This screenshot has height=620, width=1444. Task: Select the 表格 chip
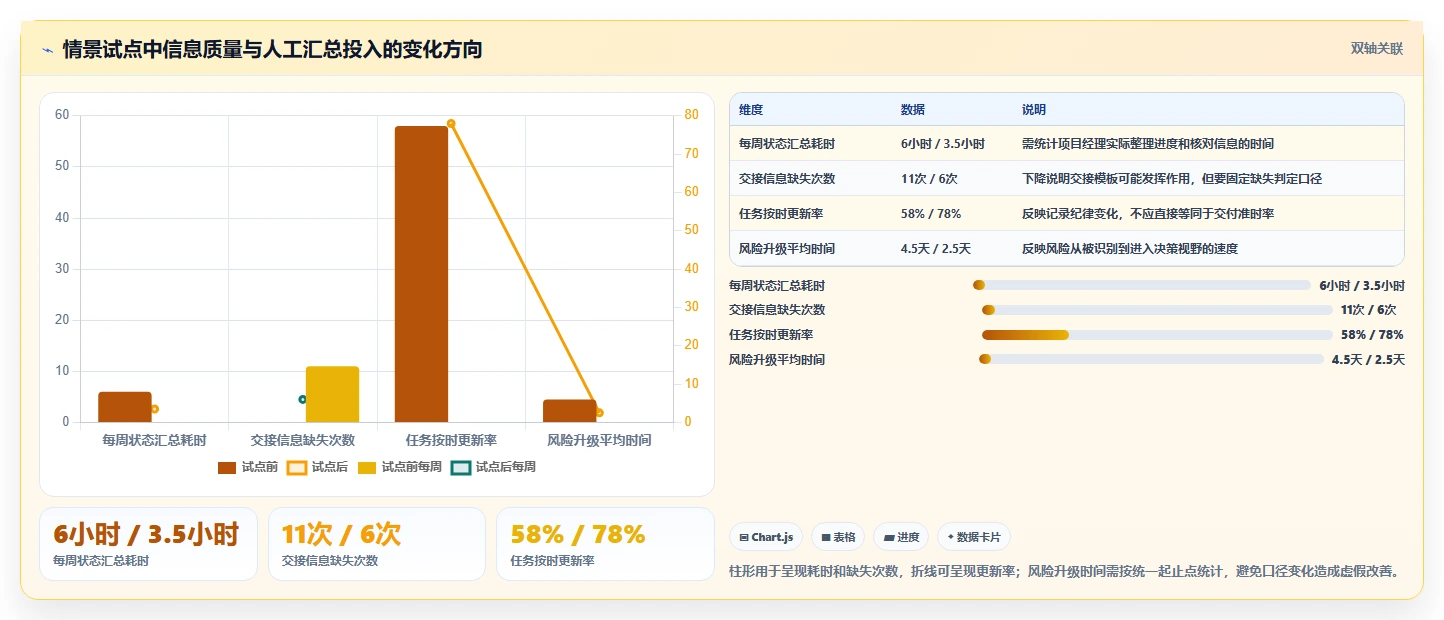pos(838,537)
